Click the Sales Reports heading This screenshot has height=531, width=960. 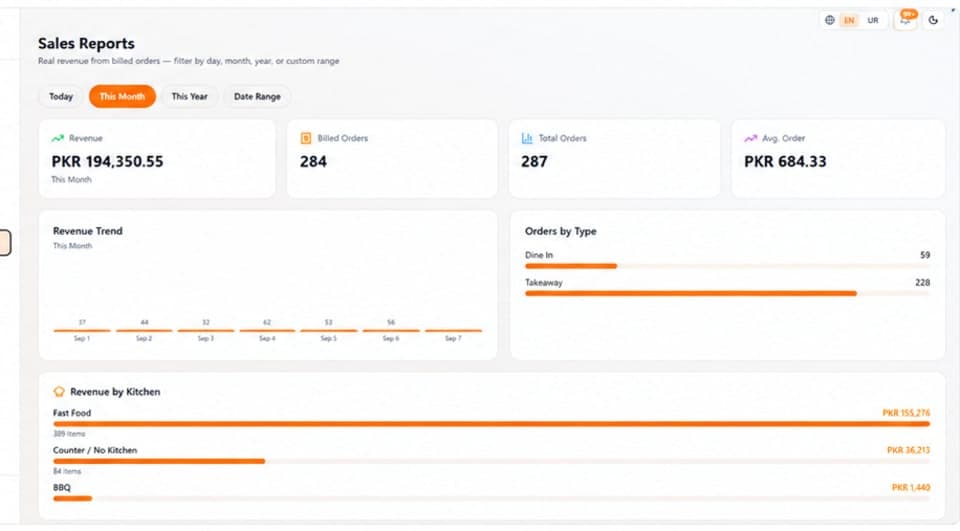click(86, 43)
